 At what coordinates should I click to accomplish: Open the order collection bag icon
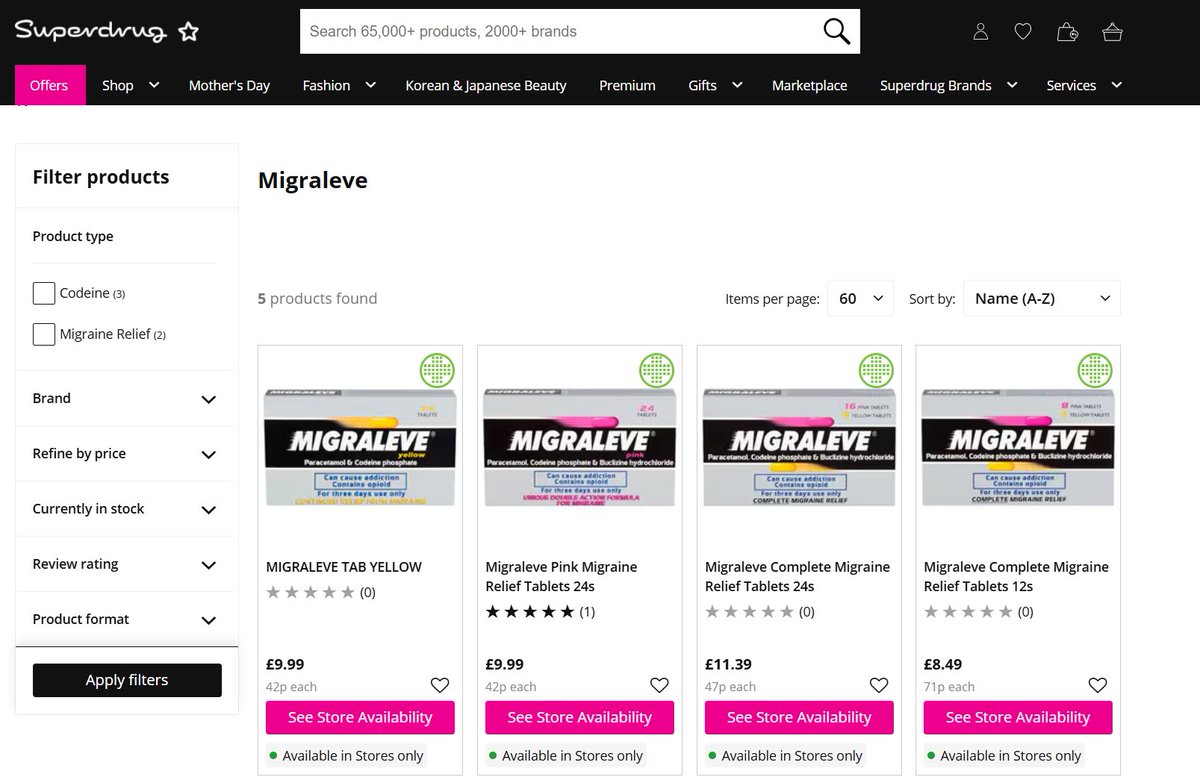pos(1067,32)
